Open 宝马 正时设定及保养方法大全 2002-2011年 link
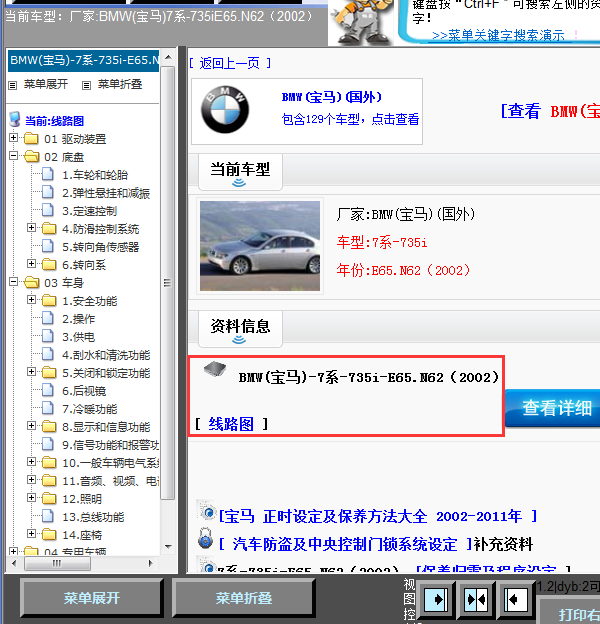Screen dimensions: 600x624 click(x=378, y=517)
